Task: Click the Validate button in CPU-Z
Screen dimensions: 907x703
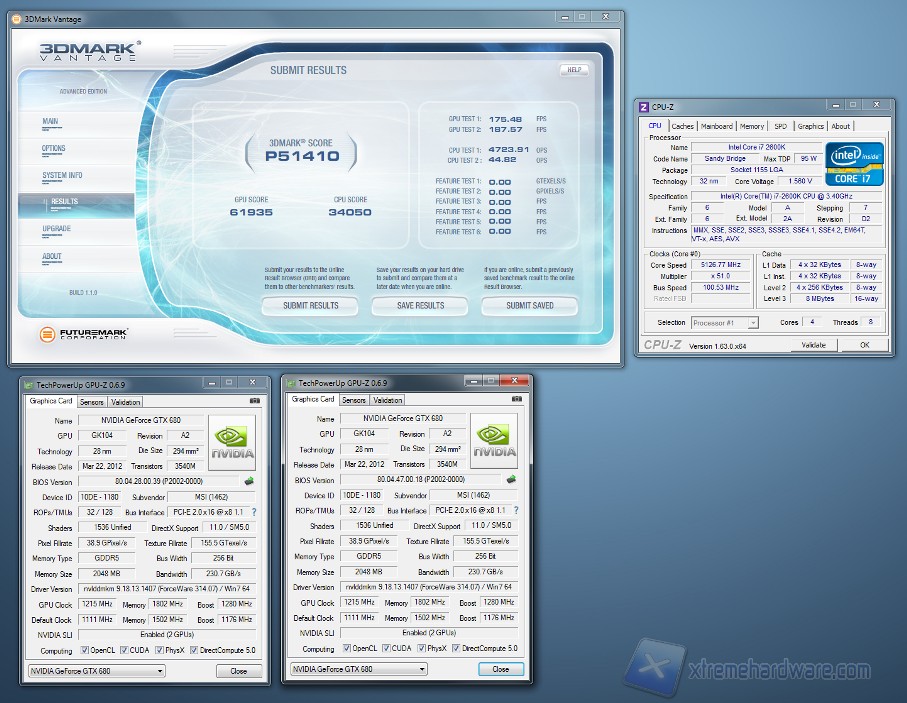Action: pyautogui.click(x=813, y=345)
